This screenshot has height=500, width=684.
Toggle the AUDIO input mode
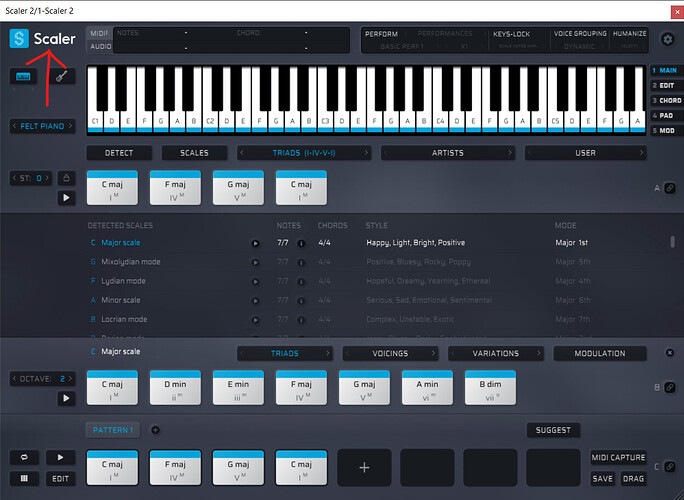pyautogui.click(x=100, y=46)
